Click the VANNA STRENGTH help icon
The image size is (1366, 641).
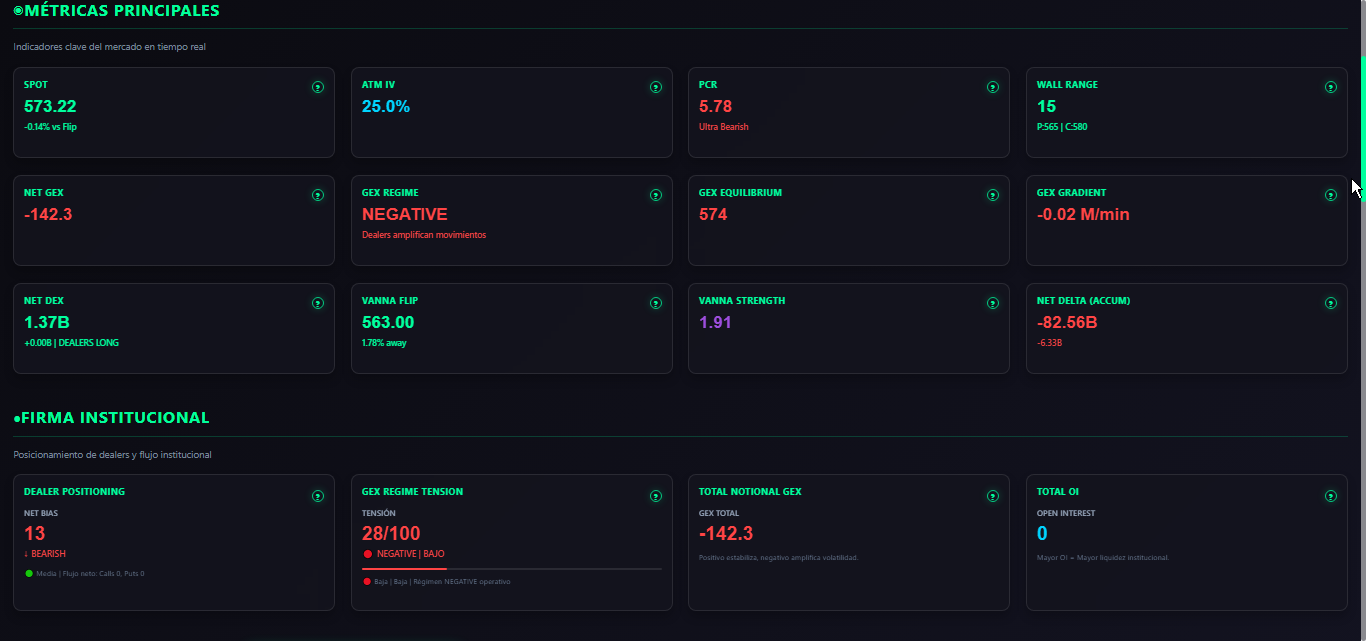[993, 303]
